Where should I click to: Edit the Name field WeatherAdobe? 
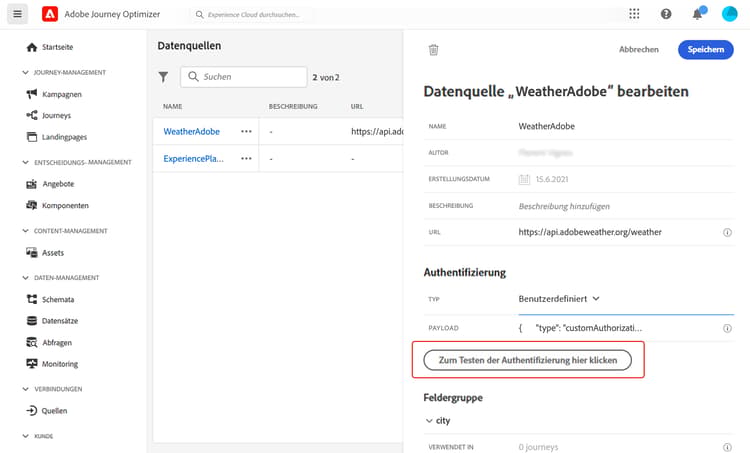tap(546, 126)
